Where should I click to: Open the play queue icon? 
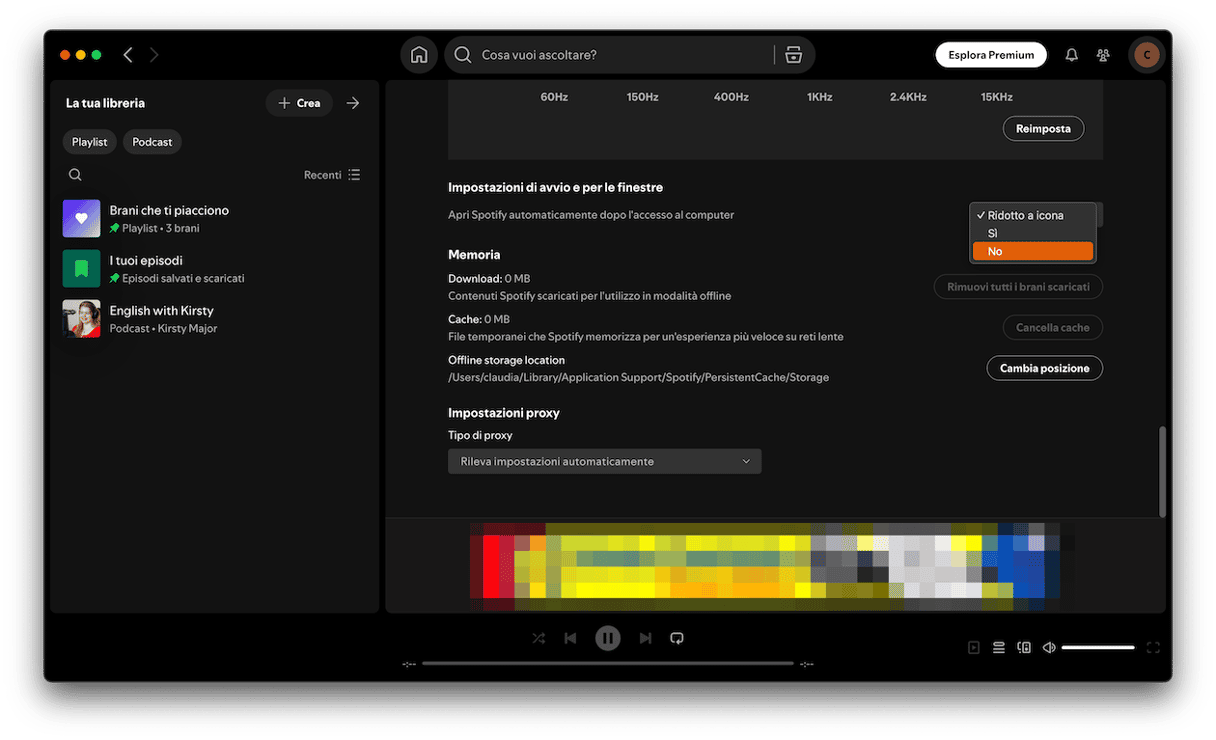999,648
